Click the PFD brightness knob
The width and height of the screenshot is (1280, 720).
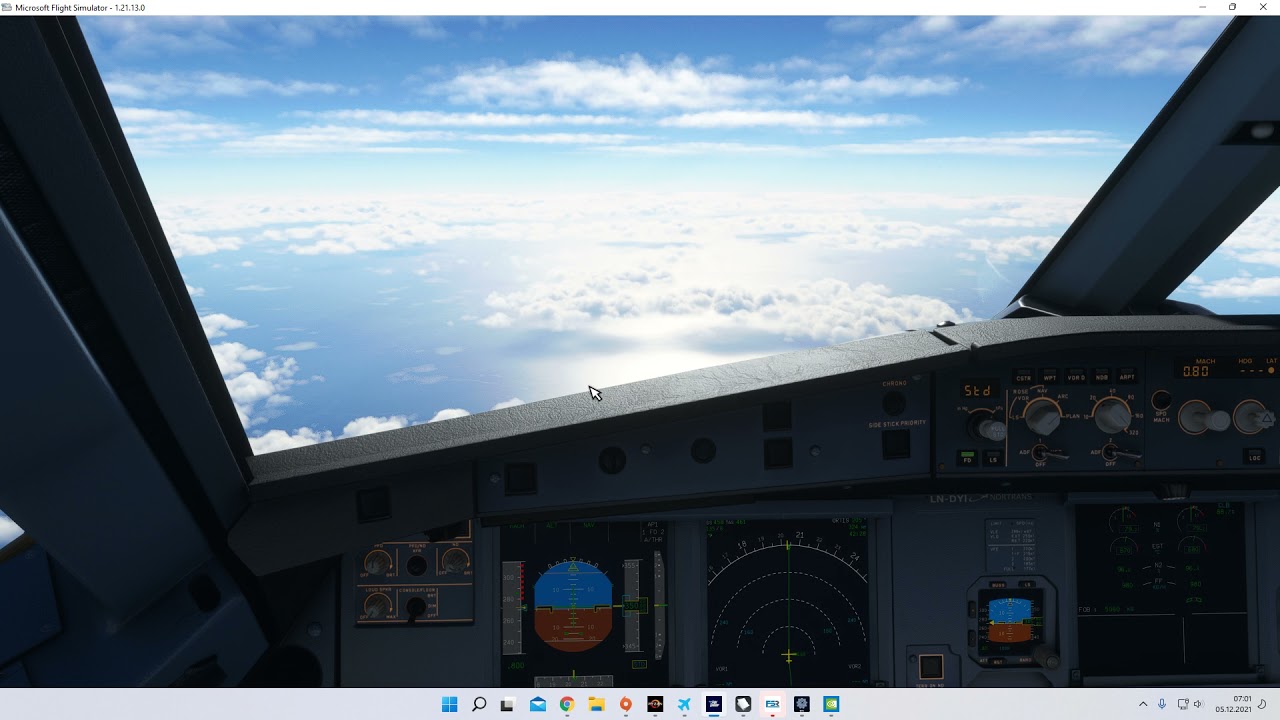pyautogui.click(x=377, y=562)
